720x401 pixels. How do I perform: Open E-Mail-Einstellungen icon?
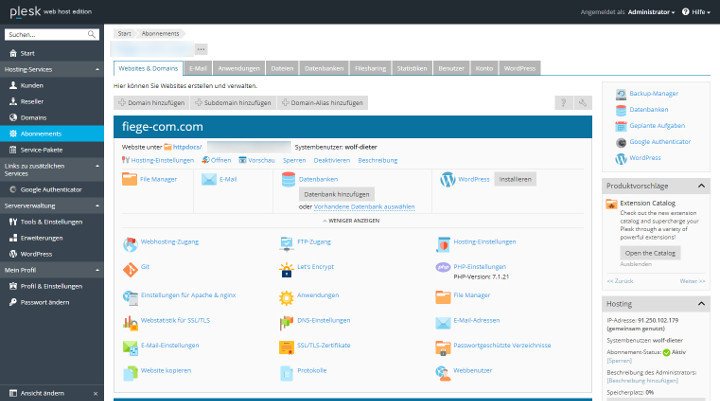click(x=130, y=348)
